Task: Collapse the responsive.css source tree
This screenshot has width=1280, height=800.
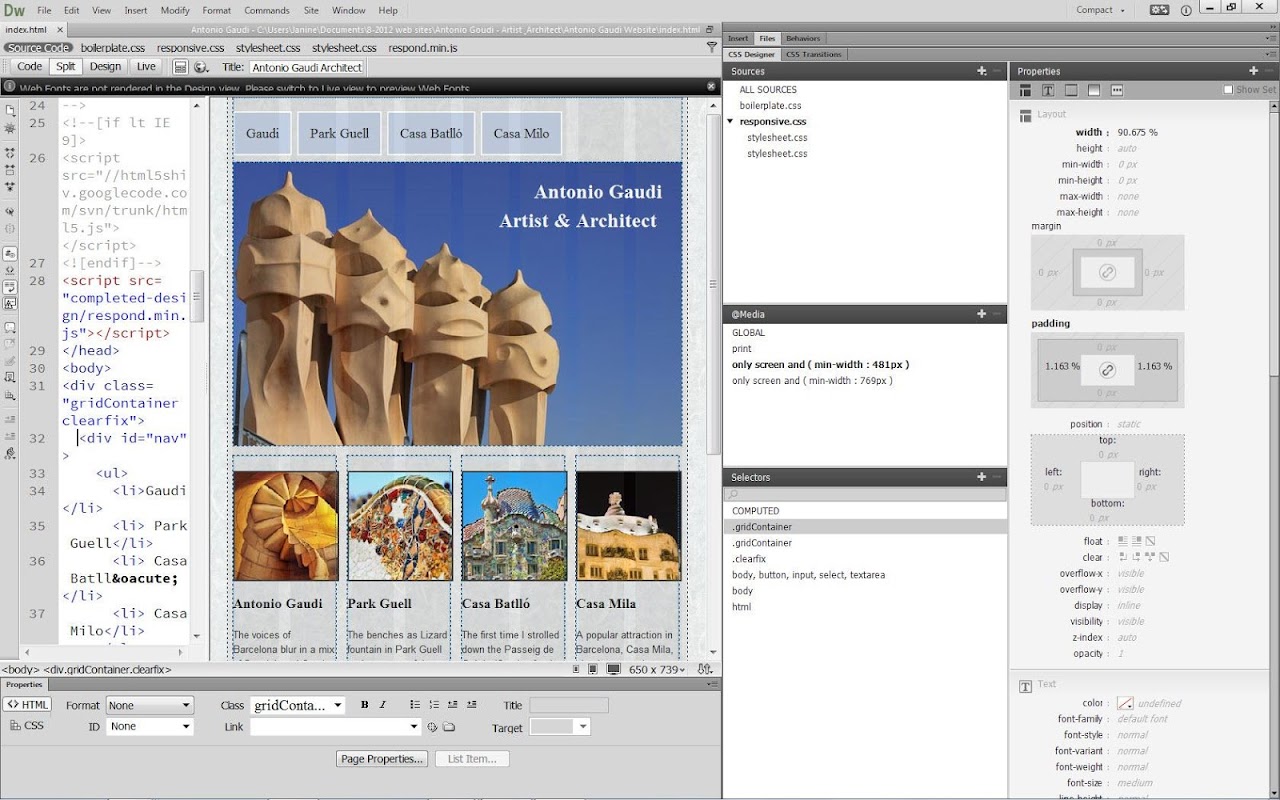Action: [x=731, y=122]
